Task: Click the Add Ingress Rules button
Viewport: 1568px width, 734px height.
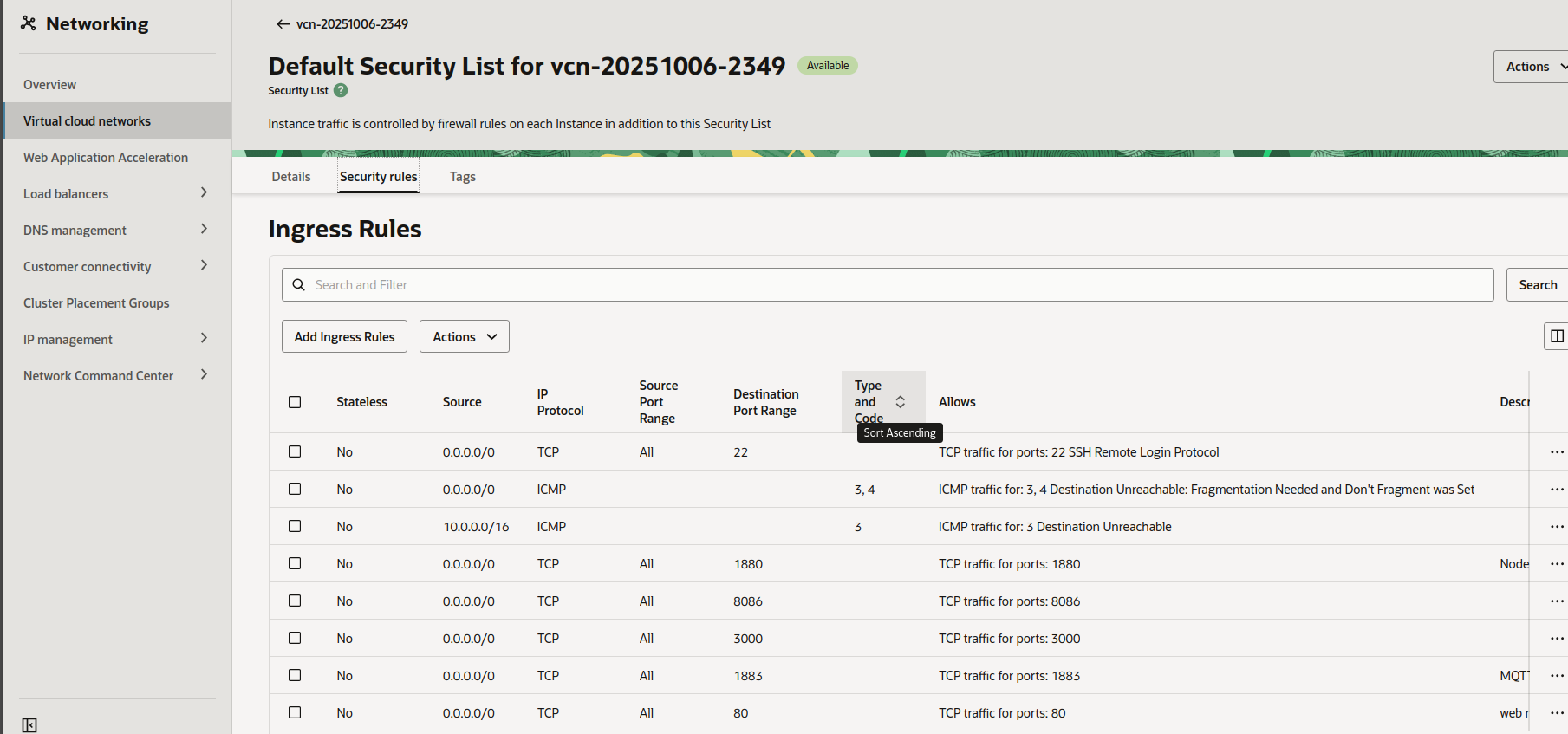Action: click(x=344, y=337)
